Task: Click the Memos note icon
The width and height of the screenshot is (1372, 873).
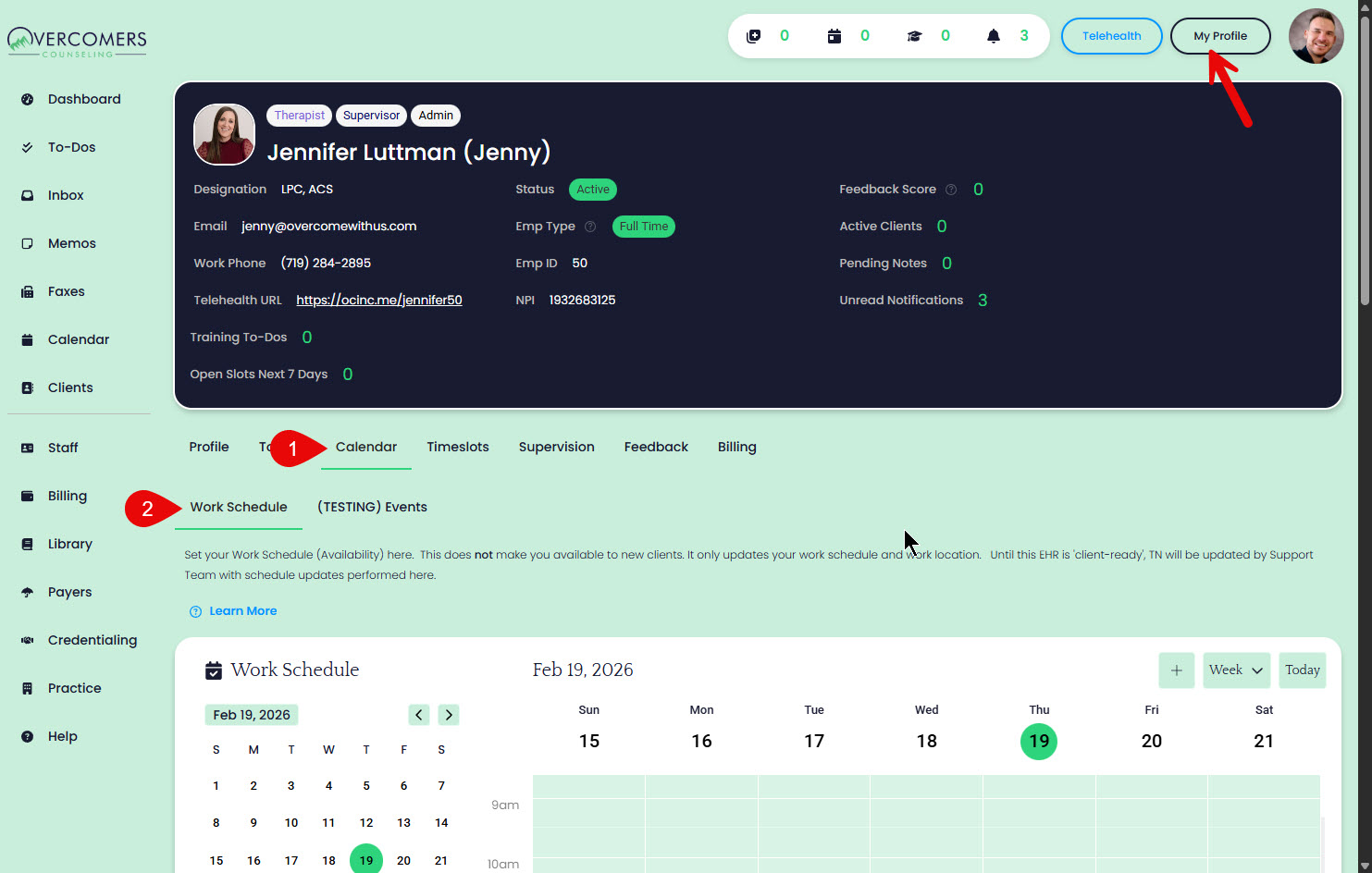Action: pos(28,243)
